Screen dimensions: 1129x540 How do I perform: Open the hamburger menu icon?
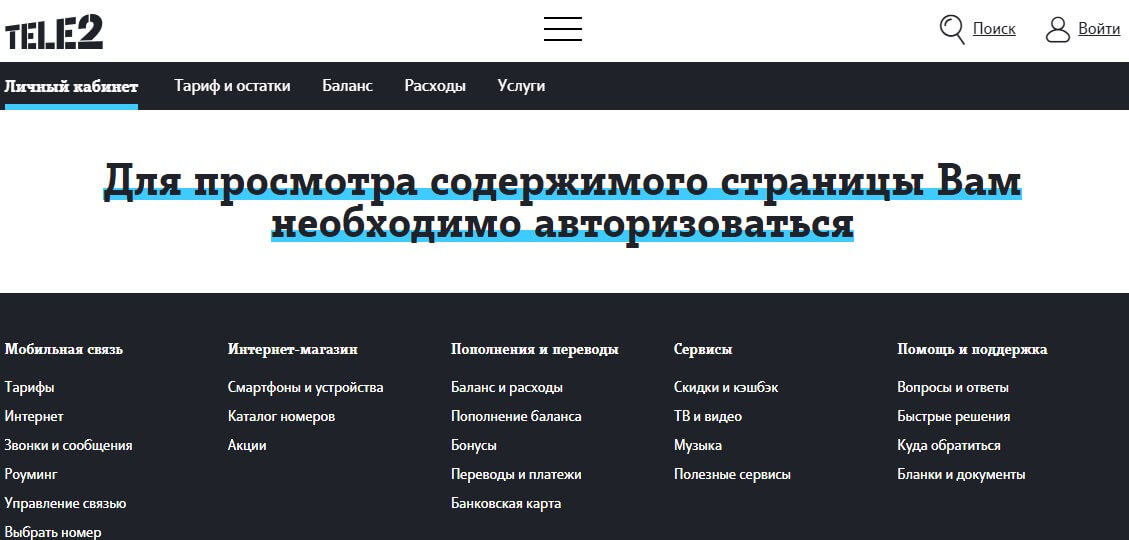tap(562, 29)
